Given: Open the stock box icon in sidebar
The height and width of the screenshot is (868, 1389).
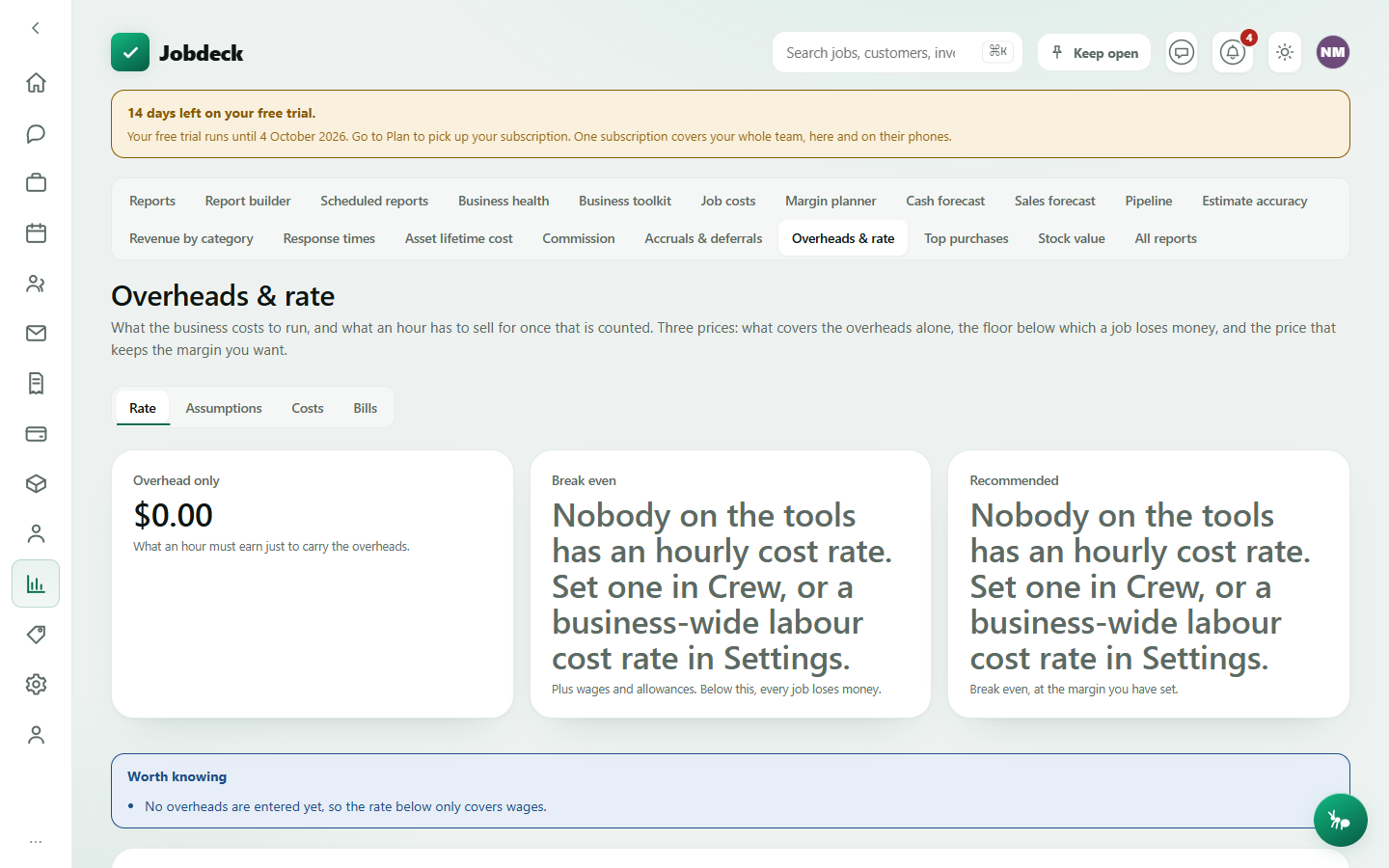Looking at the screenshot, I should (x=36, y=484).
